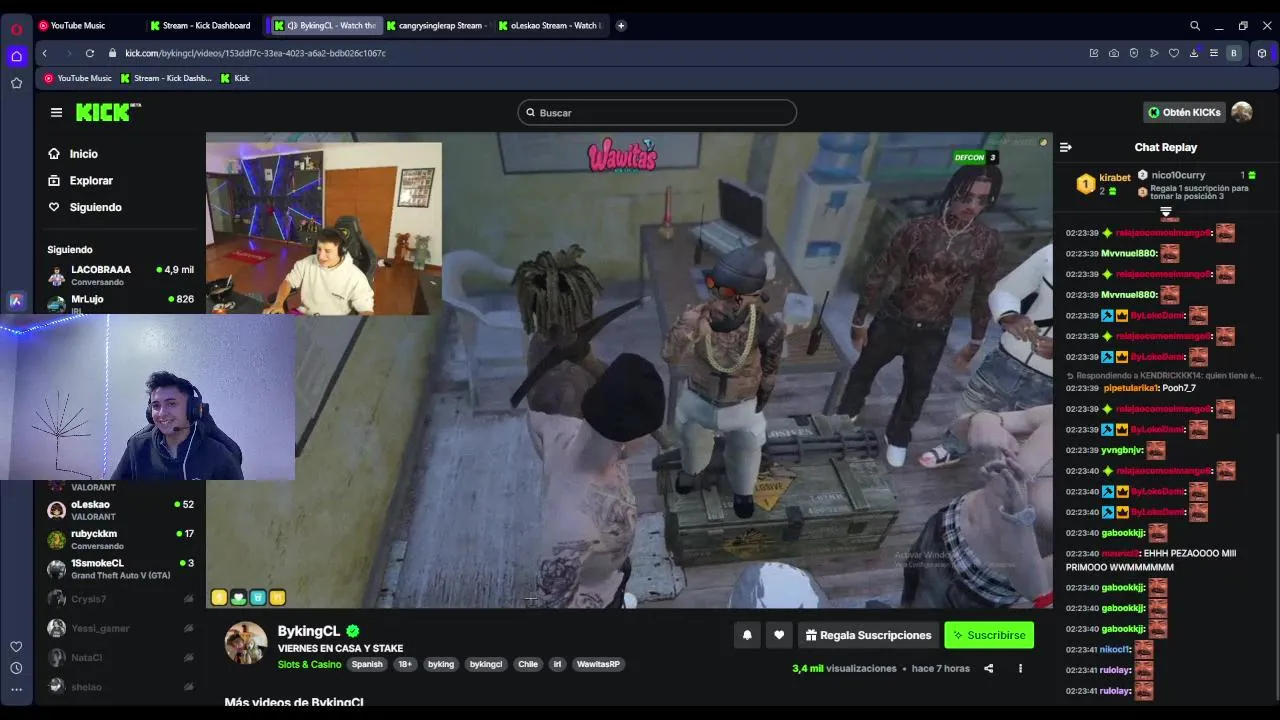Open rubyckkm channel in following list
The image size is (1280, 720).
(x=120, y=539)
